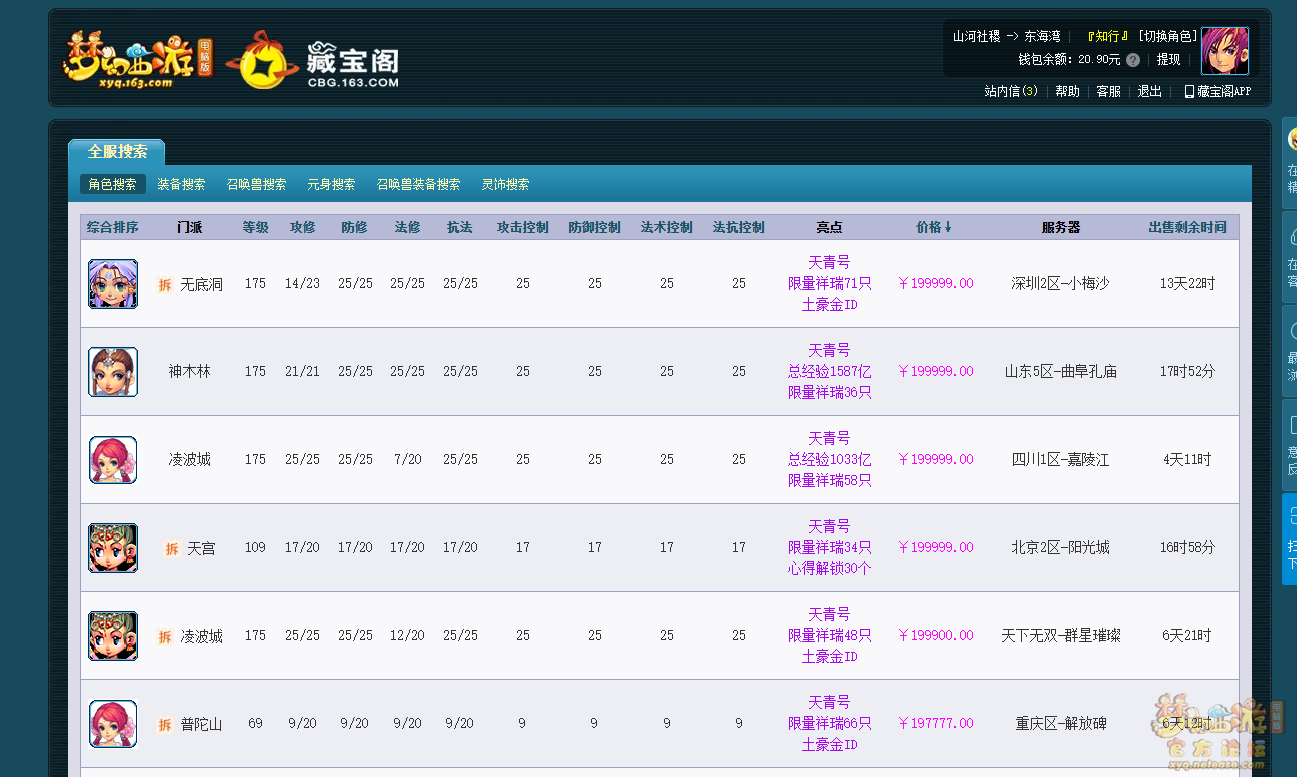Open the 灵饰搜索 tab
The image size is (1297, 777).
pos(505,185)
